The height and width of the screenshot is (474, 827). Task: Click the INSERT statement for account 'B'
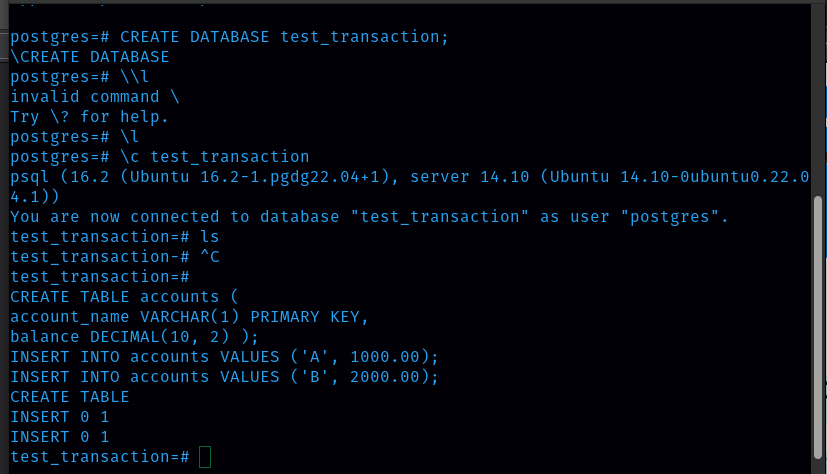[225, 377]
